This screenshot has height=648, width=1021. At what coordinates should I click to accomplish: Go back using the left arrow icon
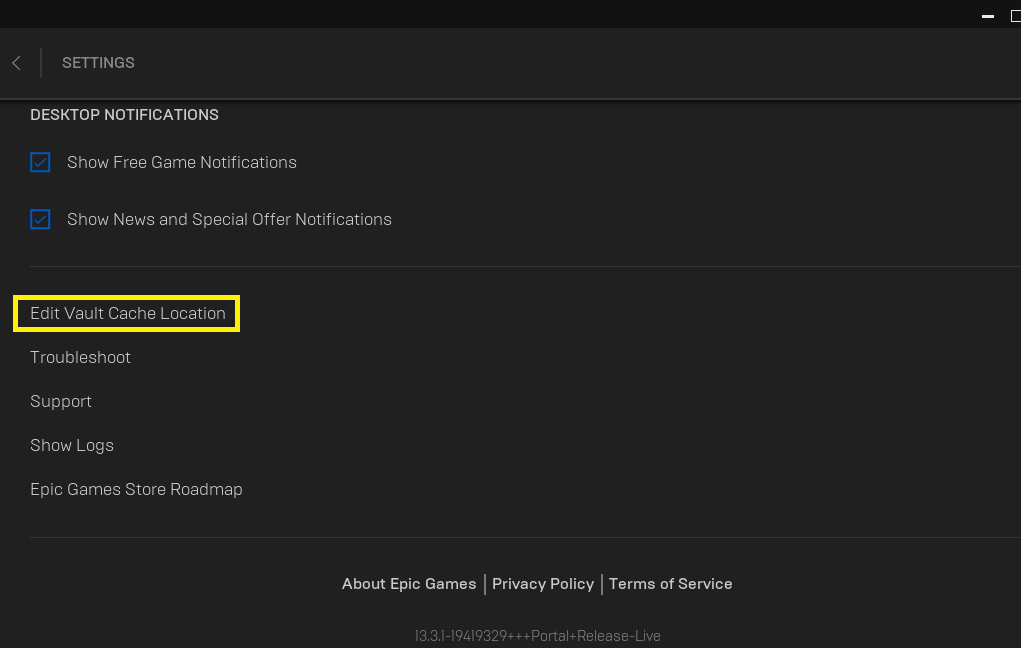point(16,63)
